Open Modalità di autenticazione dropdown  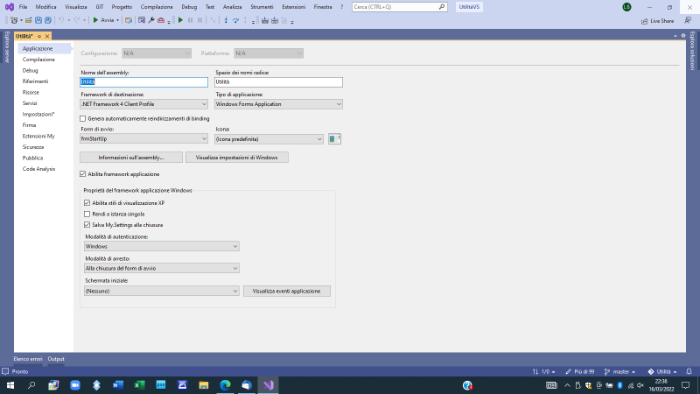pos(162,246)
